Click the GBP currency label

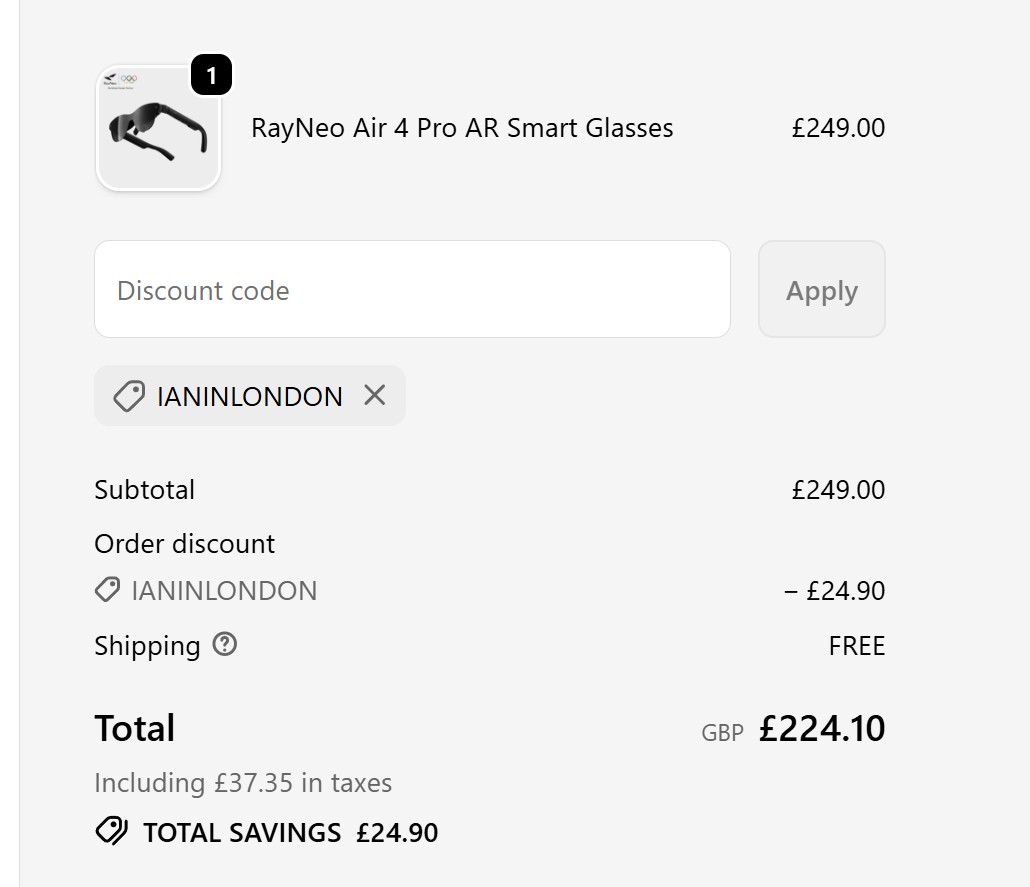pos(722,733)
